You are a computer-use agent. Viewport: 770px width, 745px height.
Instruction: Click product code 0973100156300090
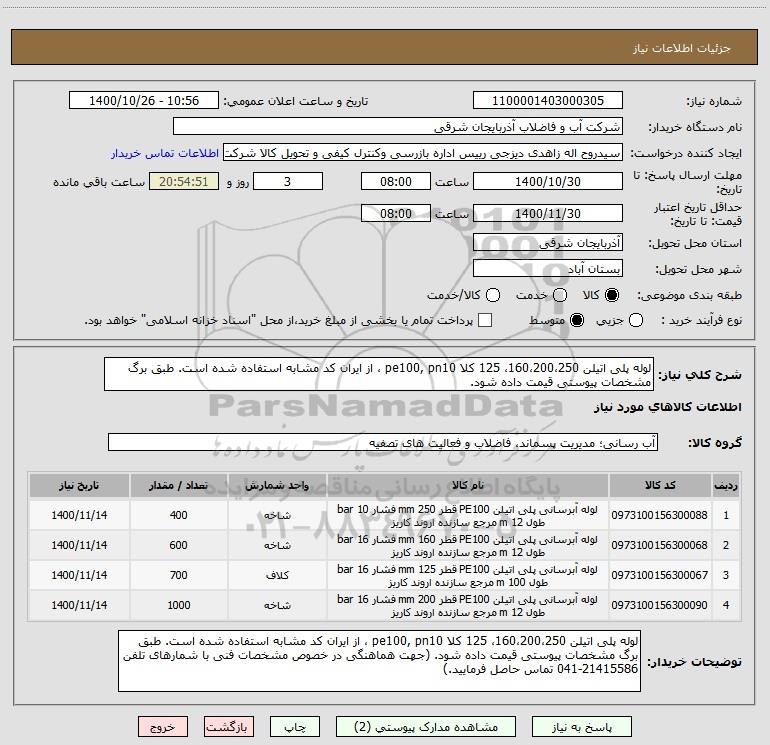pyautogui.click(x=660, y=605)
